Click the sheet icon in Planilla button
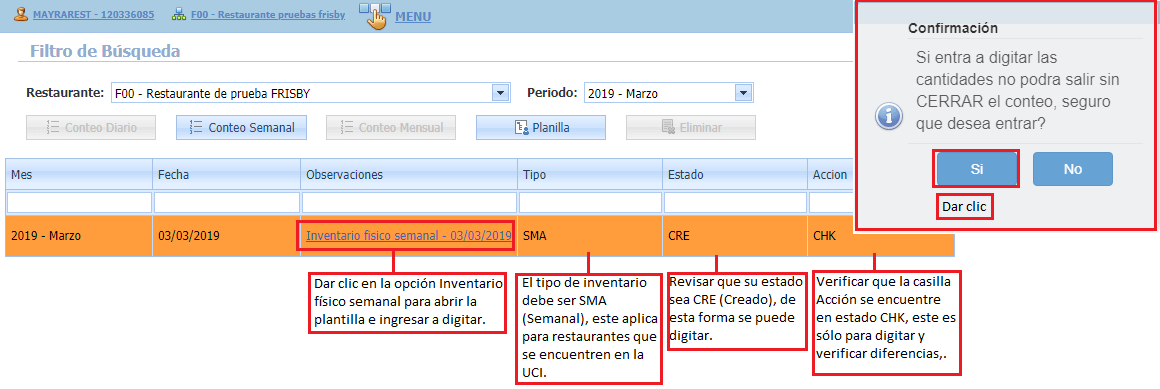1160x389 pixels. coord(521,127)
